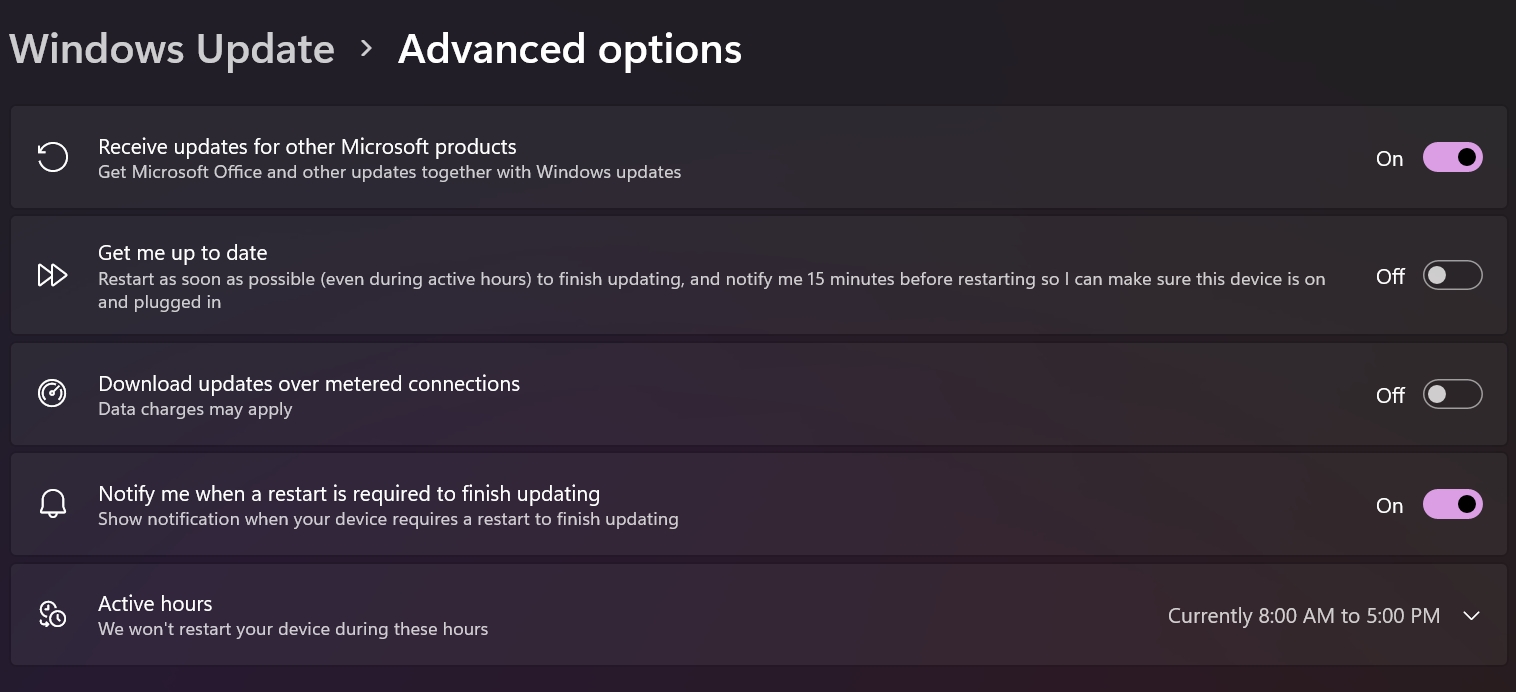Click the fast-forward icon beside Get me up to date
Viewport: 1516px width, 692px height.
[x=52, y=275]
